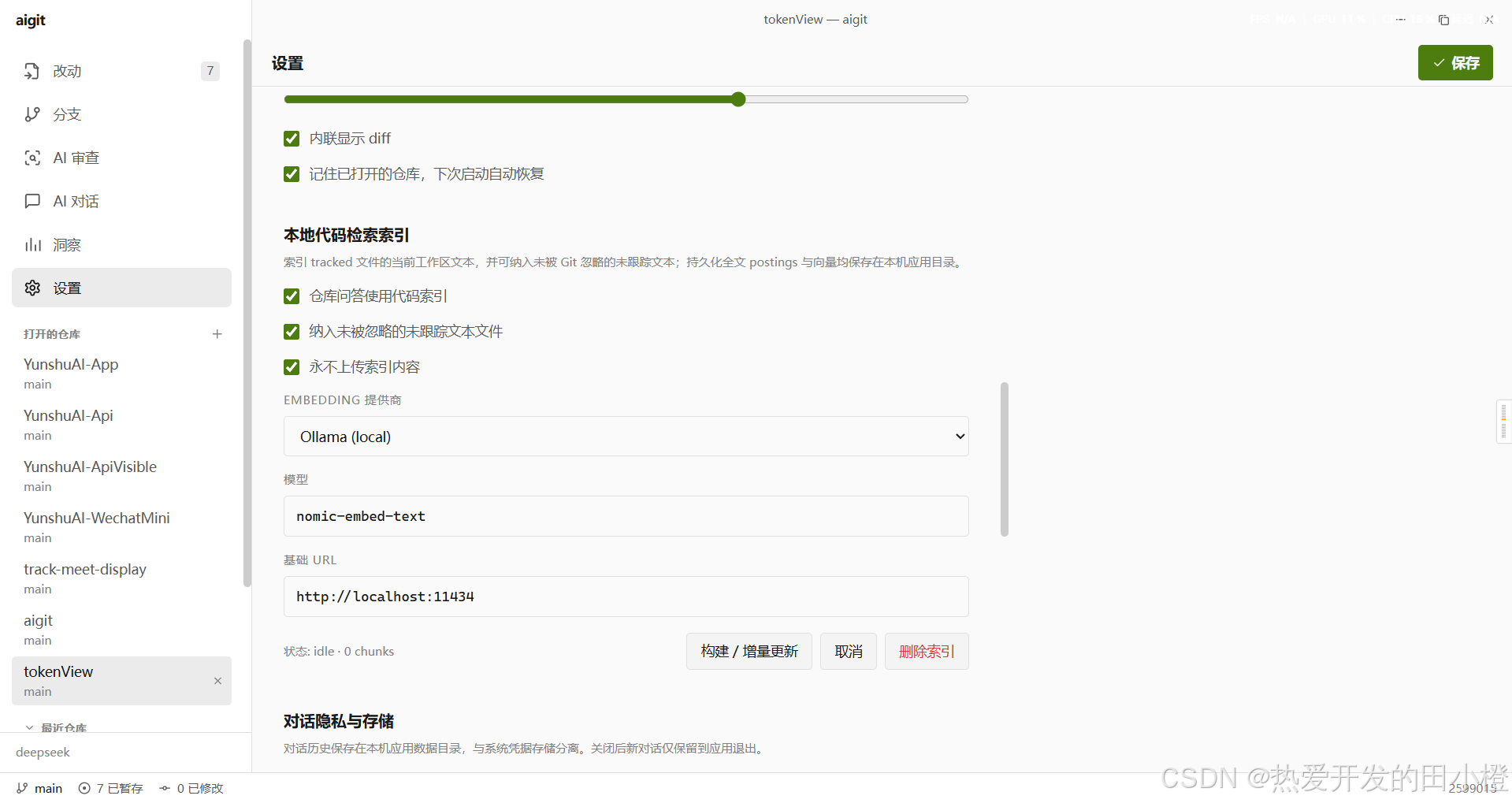
Task: Toggle 永不上传索引内容 checkbox
Action: tap(292, 367)
